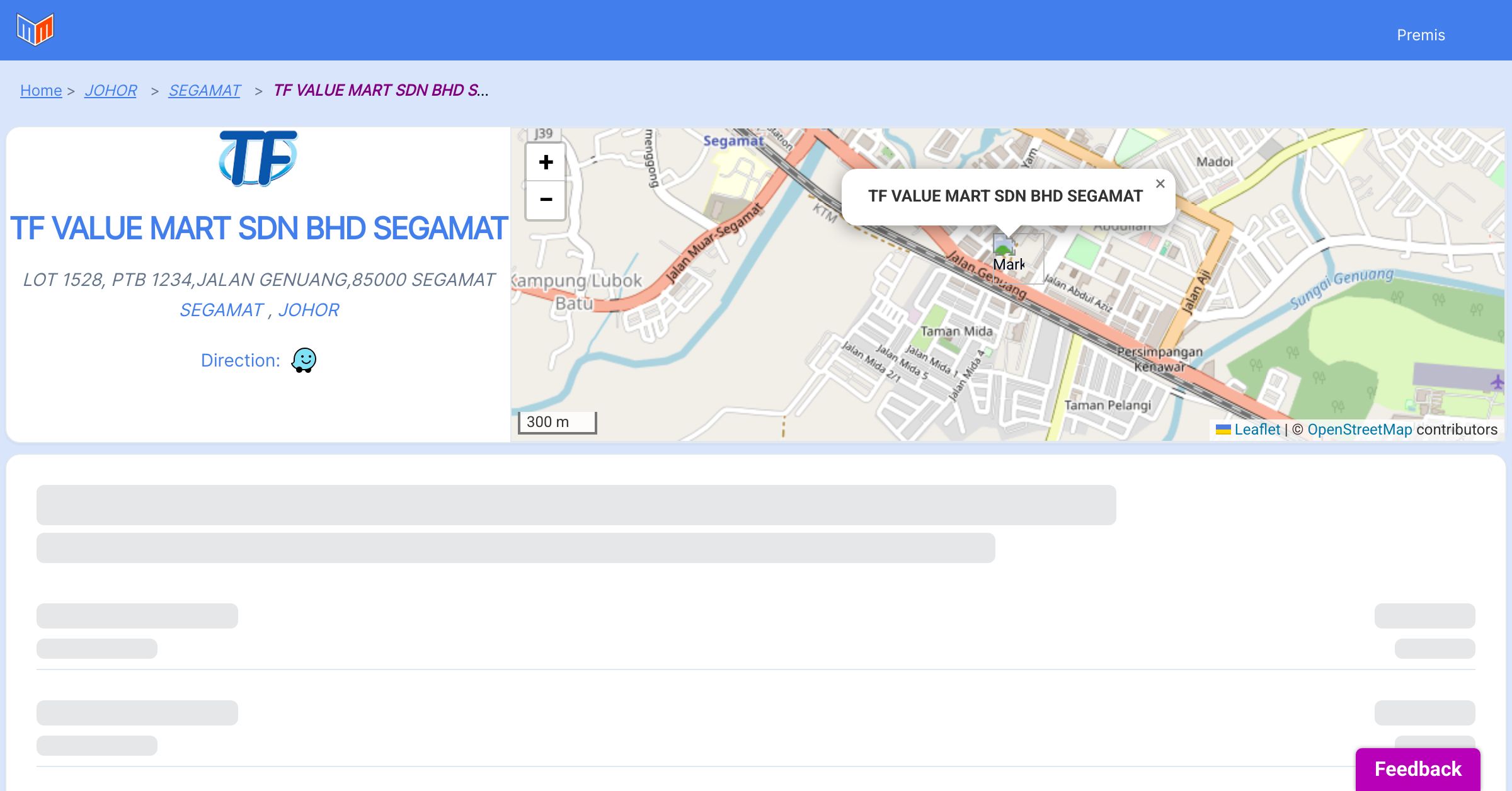This screenshot has width=1512, height=791.
Task: Open the Premis menu item
Action: [x=1421, y=35]
